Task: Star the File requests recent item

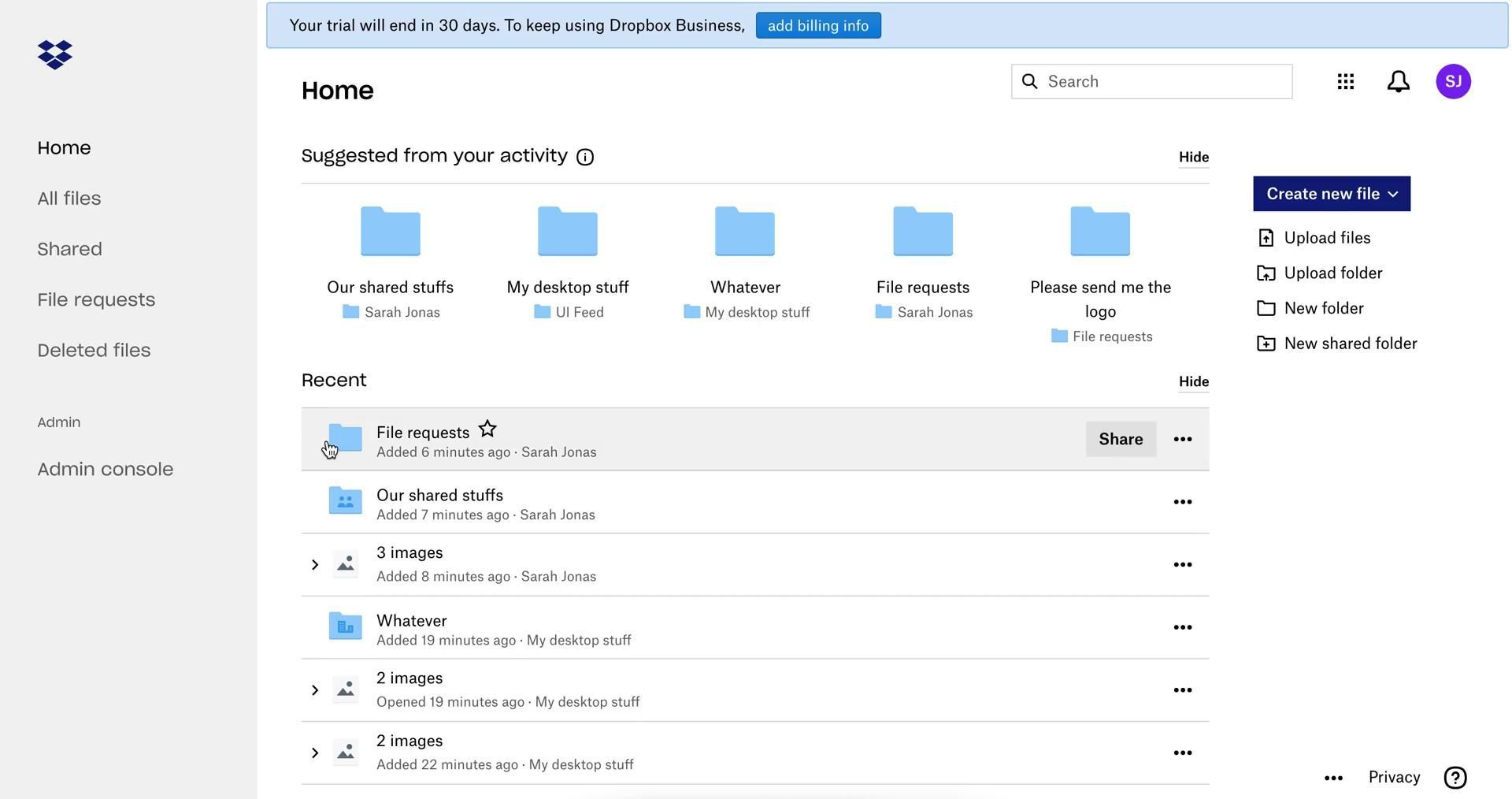Action: tap(487, 429)
